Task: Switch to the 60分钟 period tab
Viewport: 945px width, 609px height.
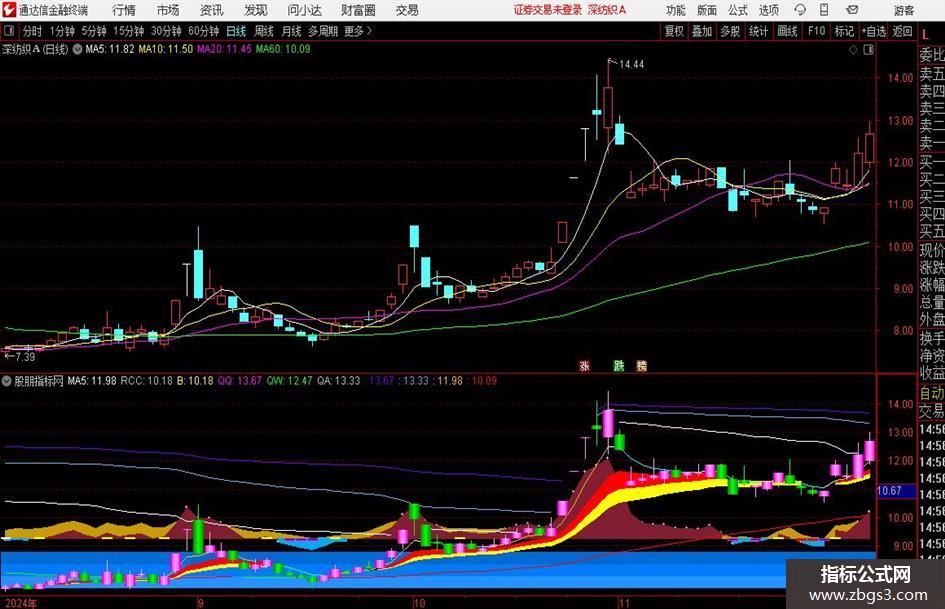Action: pyautogui.click(x=203, y=31)
